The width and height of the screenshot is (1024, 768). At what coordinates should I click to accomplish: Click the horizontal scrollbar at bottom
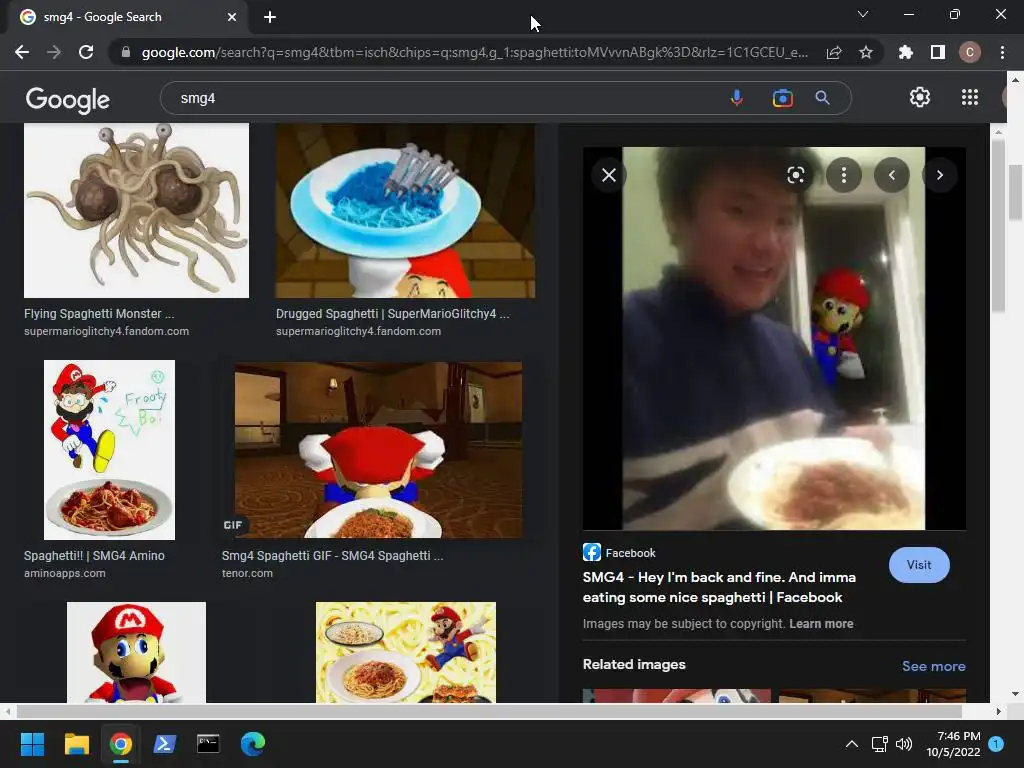[x=489, y=711]
